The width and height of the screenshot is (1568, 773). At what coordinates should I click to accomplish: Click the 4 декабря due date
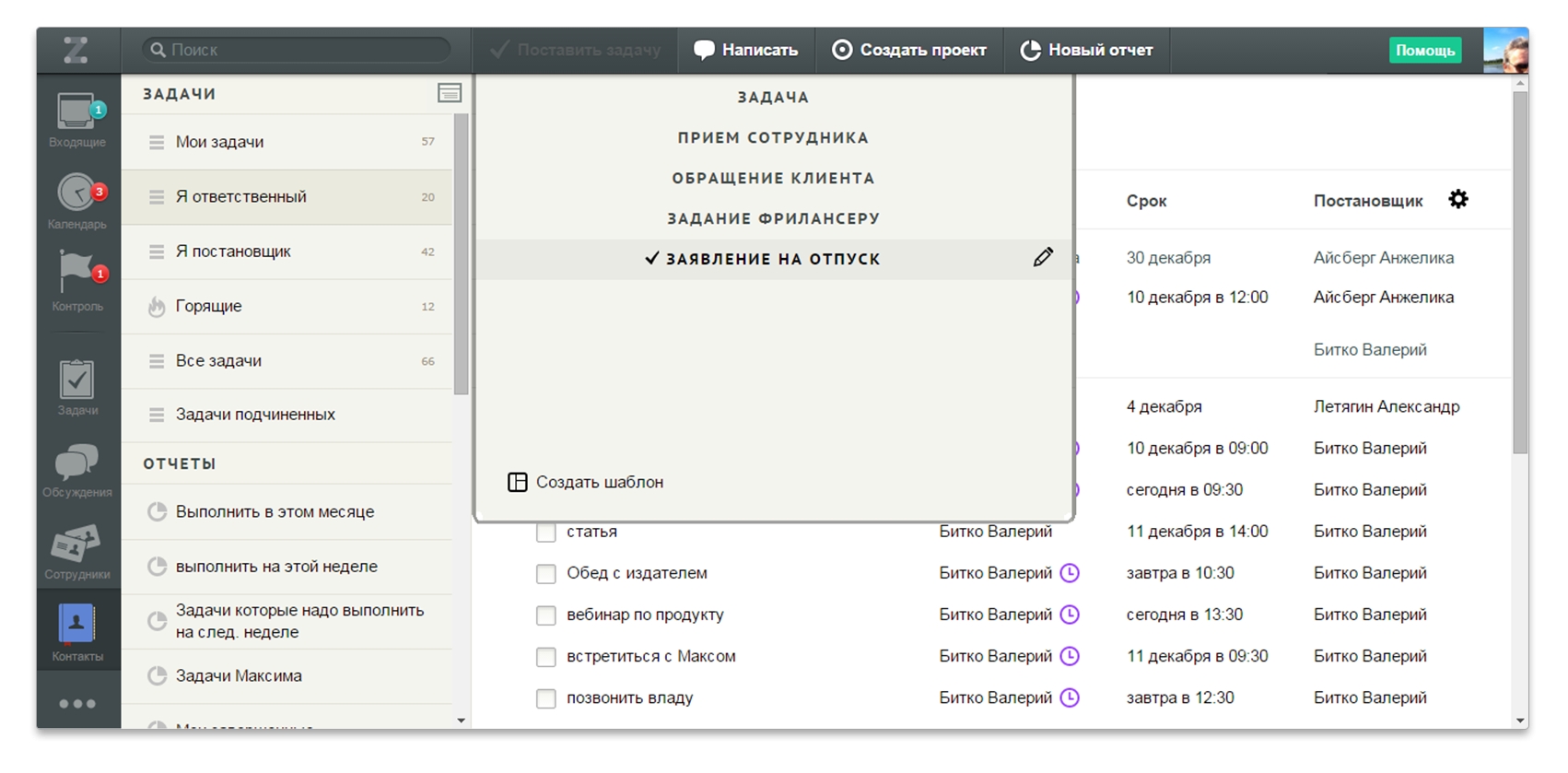pos(1164,406)
